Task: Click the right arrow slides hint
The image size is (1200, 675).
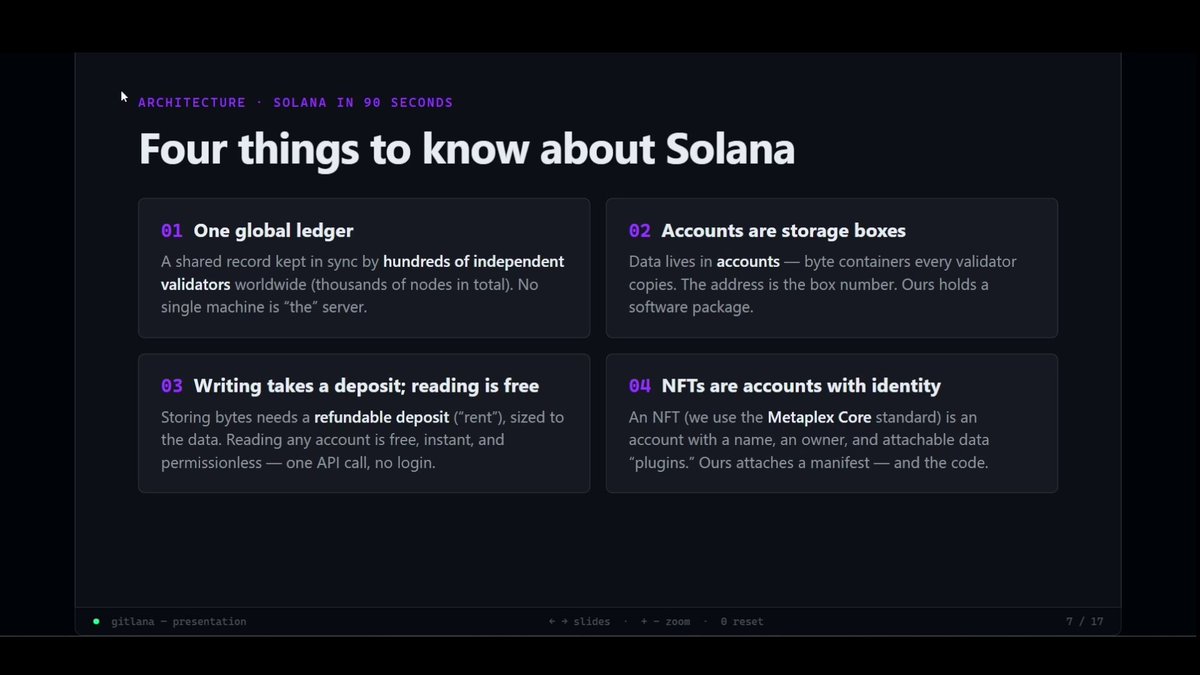Action: pos(564,621)
